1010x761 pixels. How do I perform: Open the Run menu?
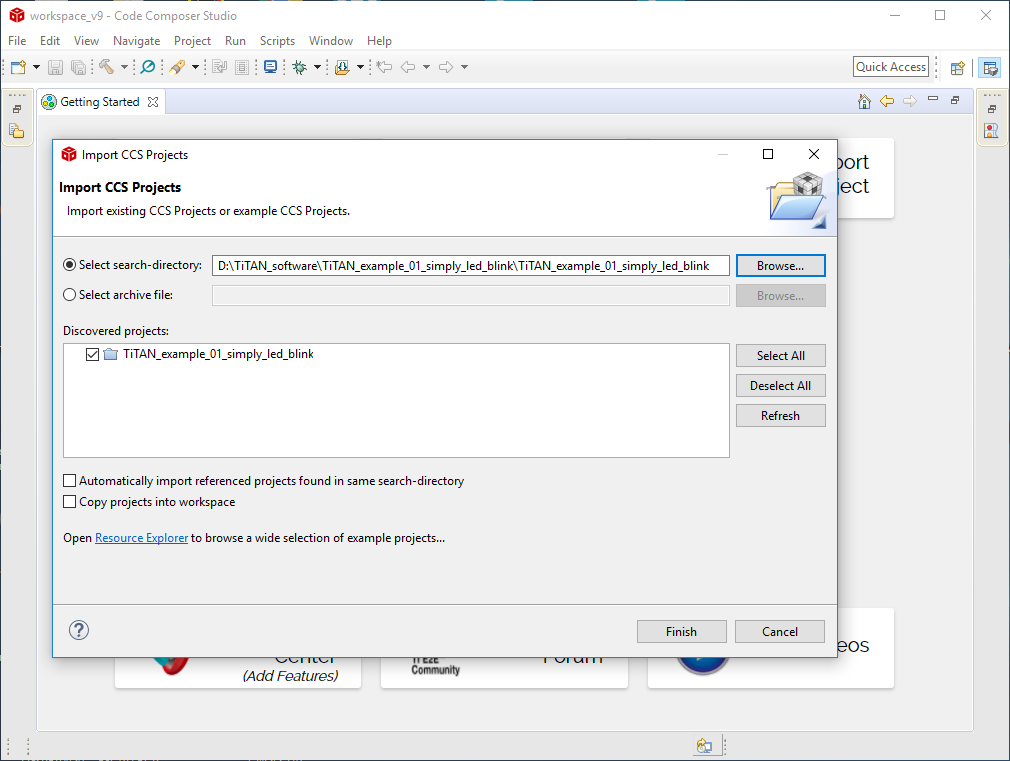point(235,41)
